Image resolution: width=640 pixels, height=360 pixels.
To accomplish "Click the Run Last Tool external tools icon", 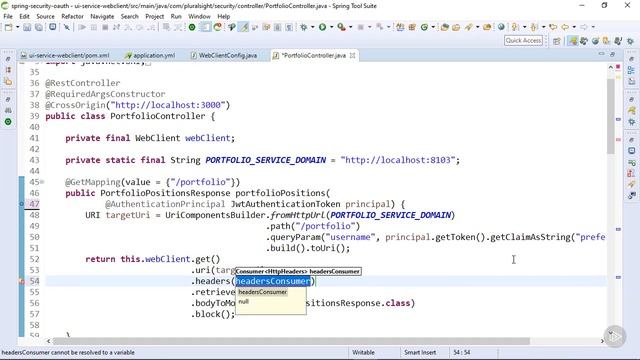I will 341,27.
